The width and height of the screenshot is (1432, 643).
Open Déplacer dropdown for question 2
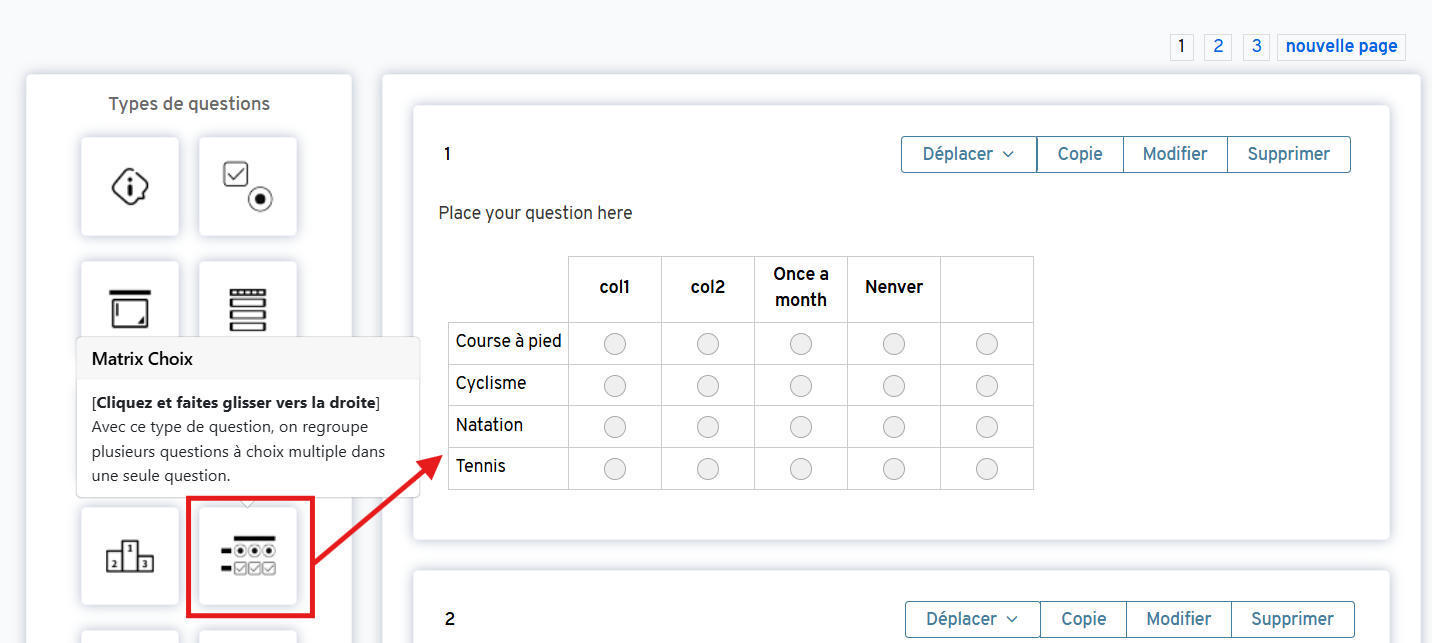click(972, 619)
